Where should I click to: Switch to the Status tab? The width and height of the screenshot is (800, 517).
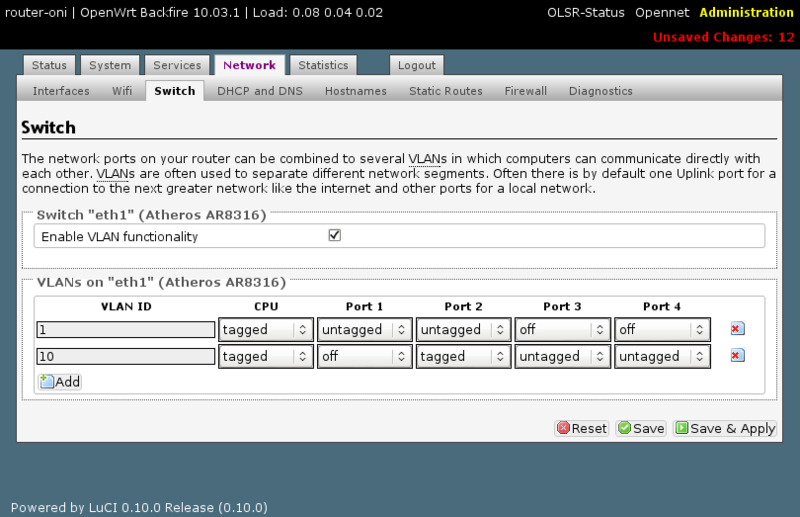(49, 65)
